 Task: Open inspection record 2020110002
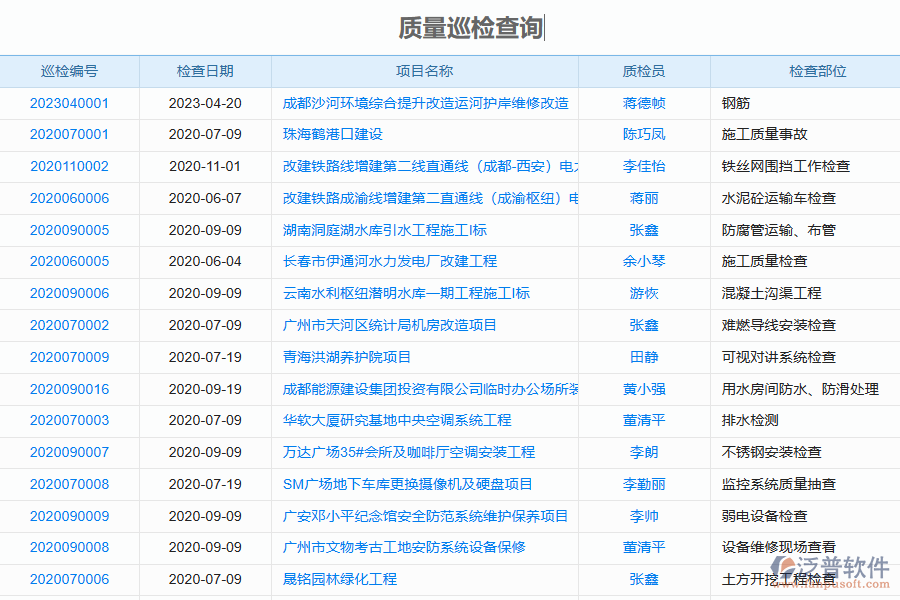coord(70,166)
